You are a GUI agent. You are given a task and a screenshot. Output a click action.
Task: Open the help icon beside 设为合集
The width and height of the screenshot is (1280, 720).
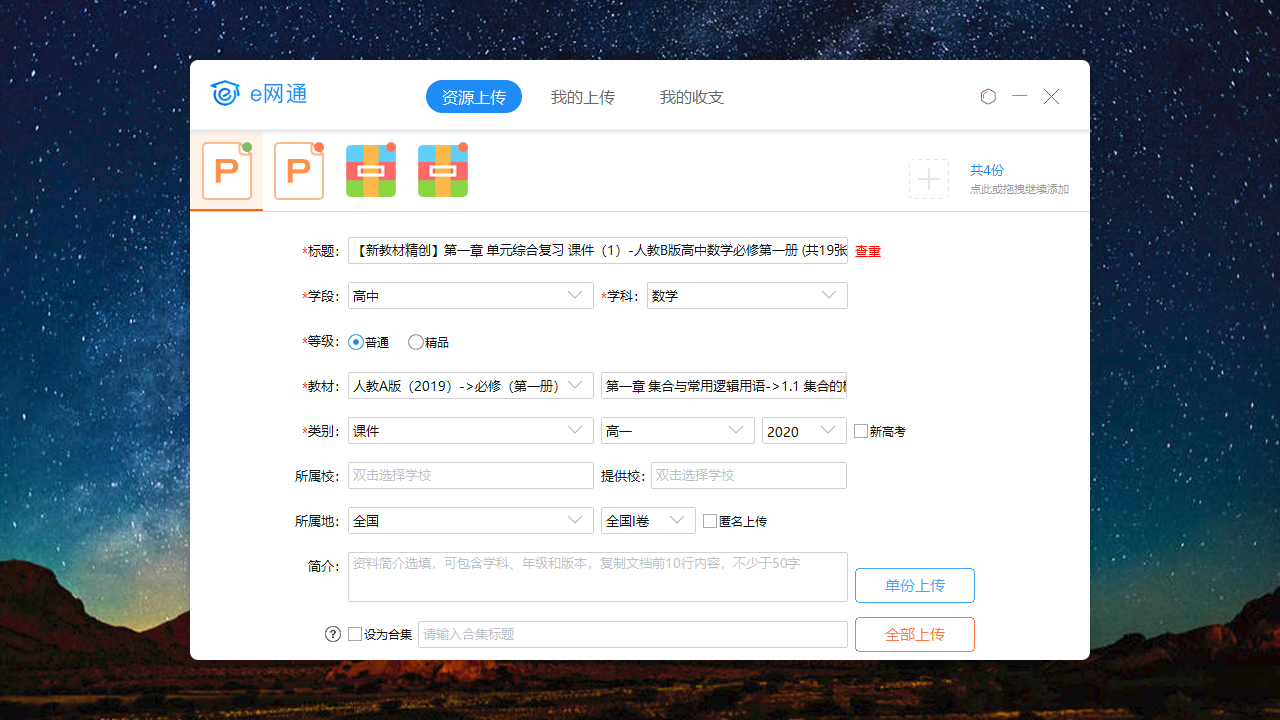(x=333, y=633)
